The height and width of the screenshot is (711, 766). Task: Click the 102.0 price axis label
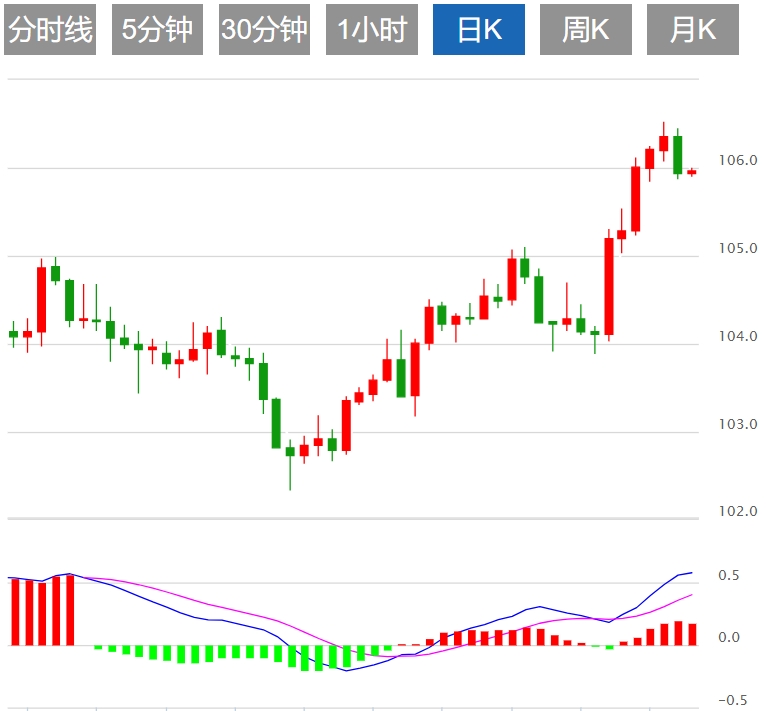point(738,511)
